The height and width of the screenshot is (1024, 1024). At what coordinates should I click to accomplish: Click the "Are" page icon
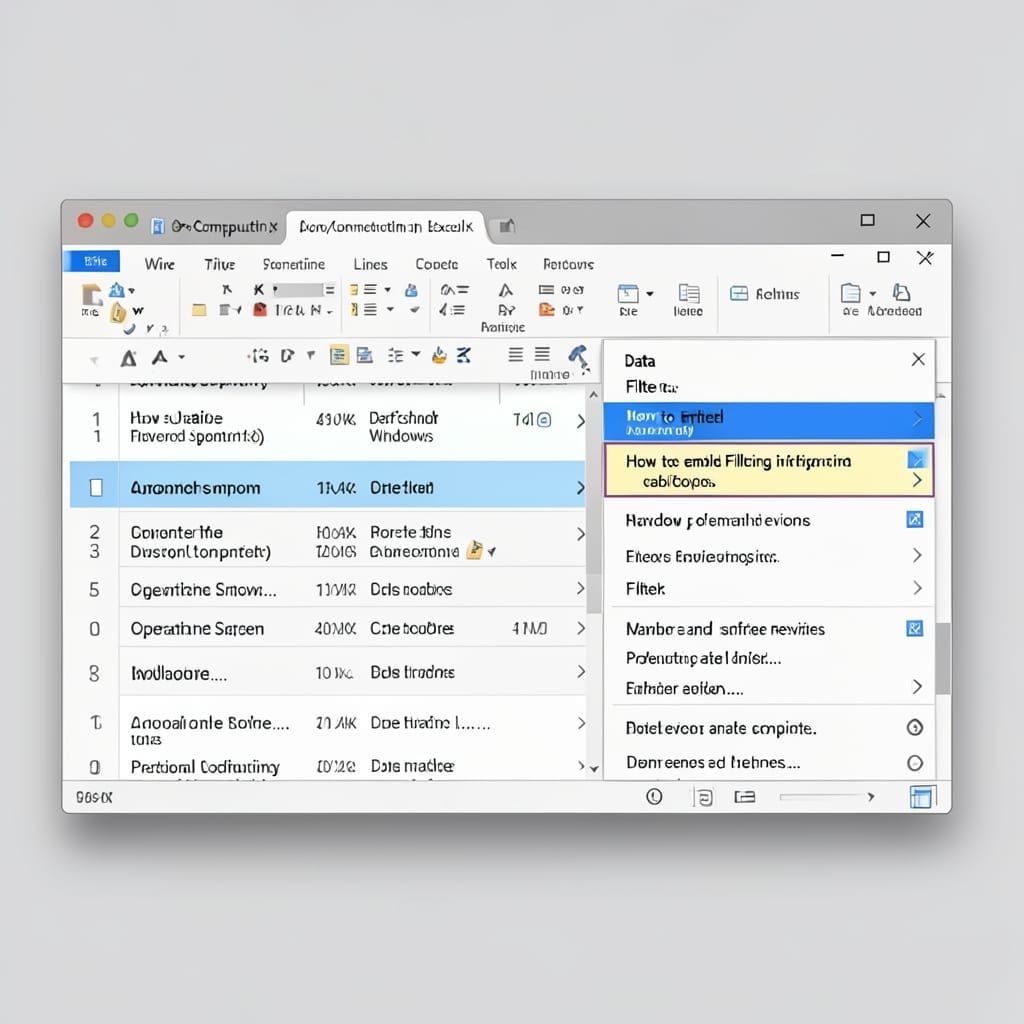click(x=850, y=293)
